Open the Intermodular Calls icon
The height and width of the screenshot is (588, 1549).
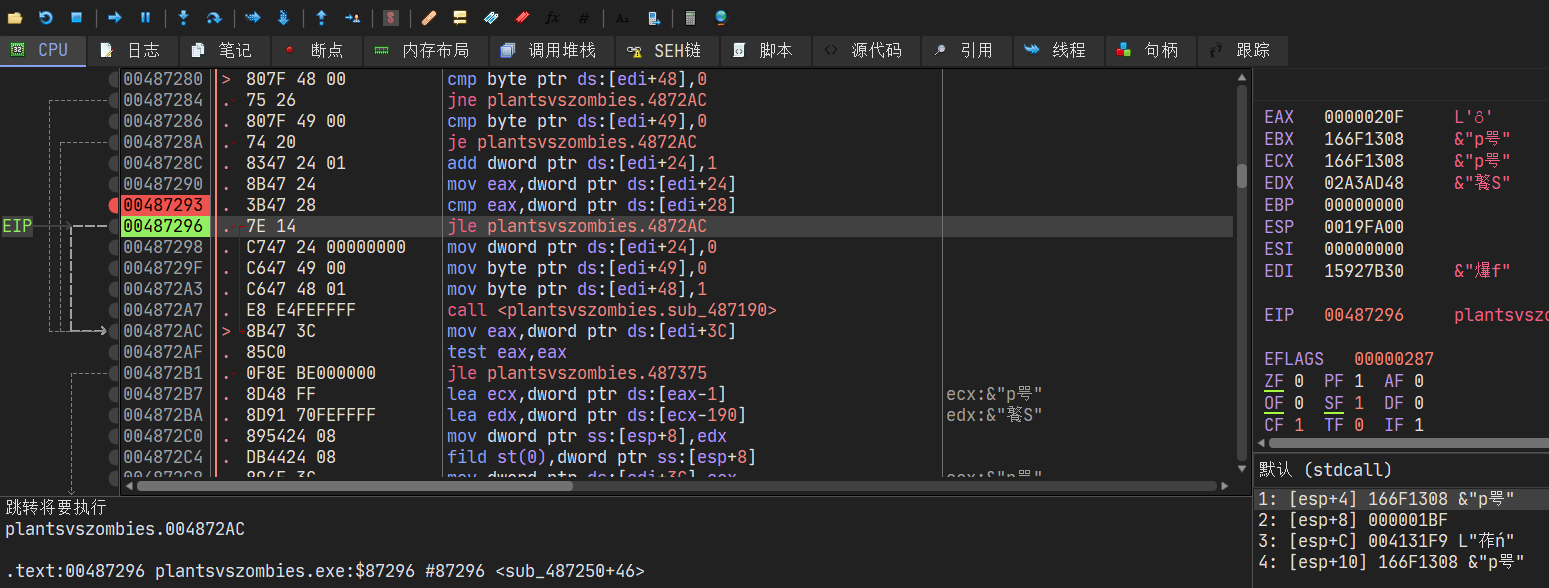point(652,18)
